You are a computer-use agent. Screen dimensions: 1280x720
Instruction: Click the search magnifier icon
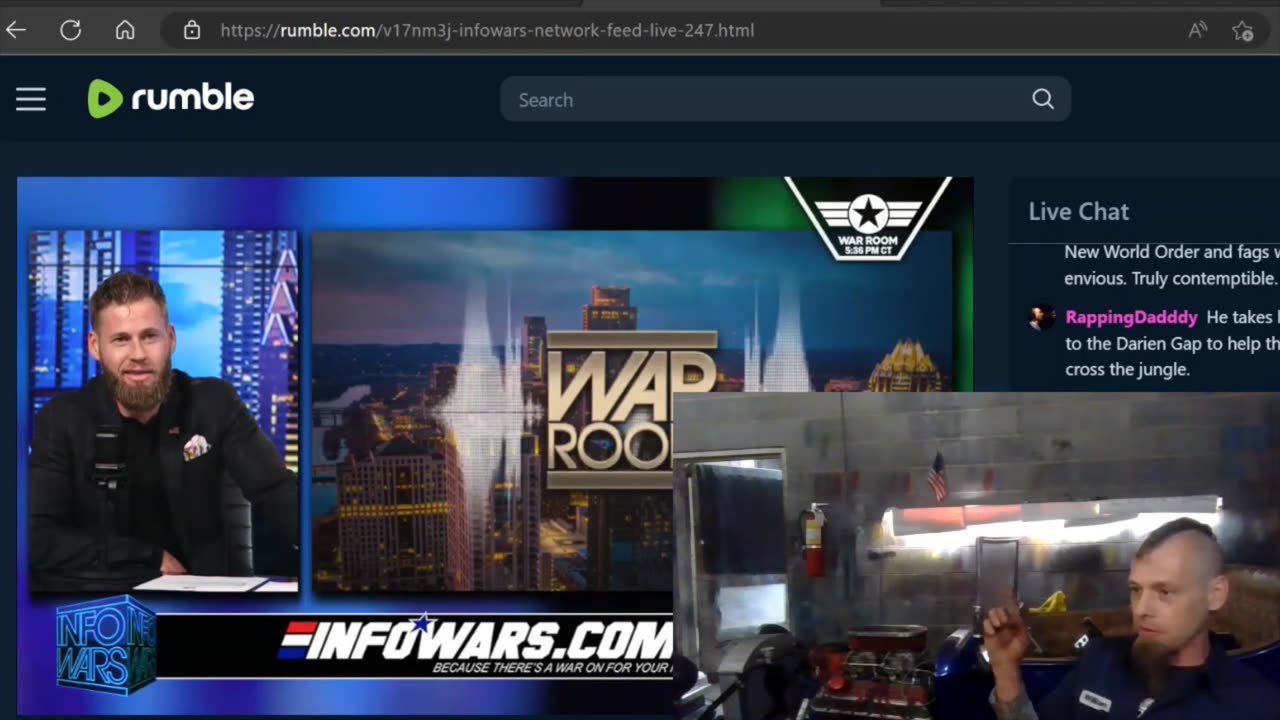click(x=1043, y=99)
